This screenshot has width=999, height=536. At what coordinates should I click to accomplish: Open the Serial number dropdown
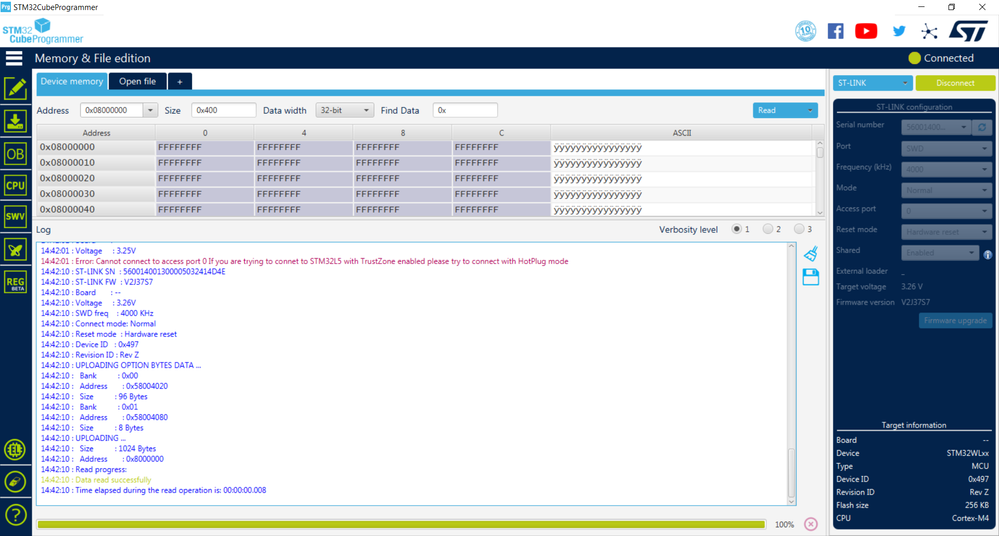(x=936, y=127)
